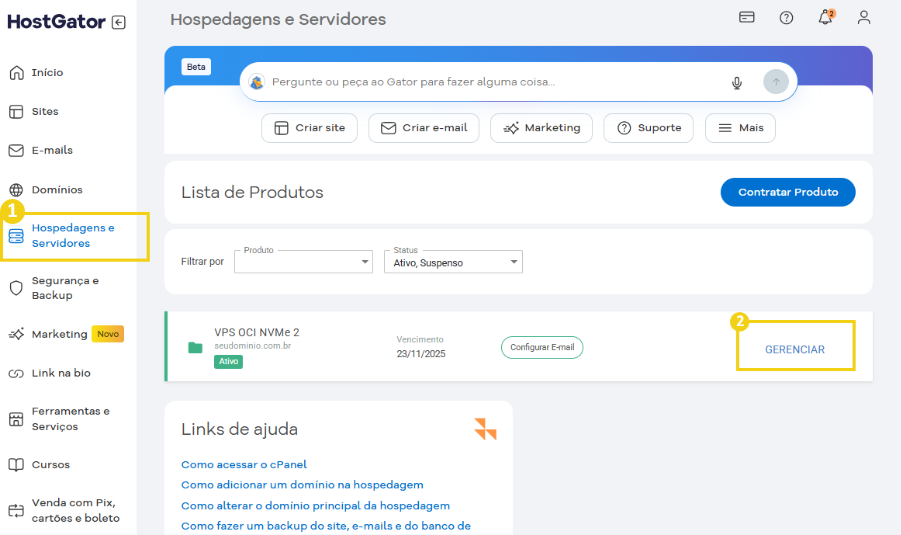The height and width of the screenshot is (535, 901).
Task: Click the orange logo icon in Links de ajuda
Action: [x=485, y=429]
